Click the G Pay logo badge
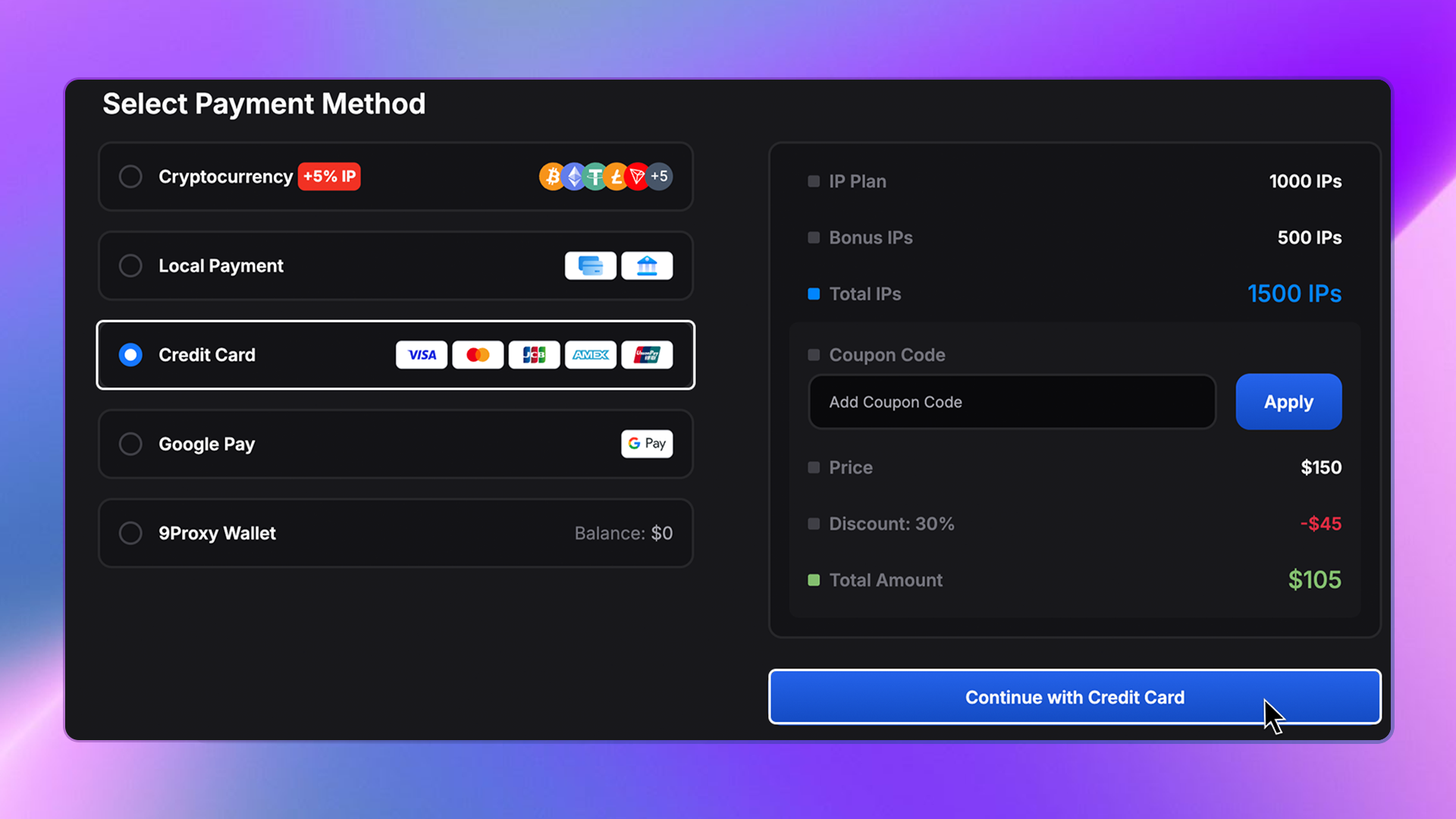The width and height of the screenshot is (1456, 819). tap(647, 444)
